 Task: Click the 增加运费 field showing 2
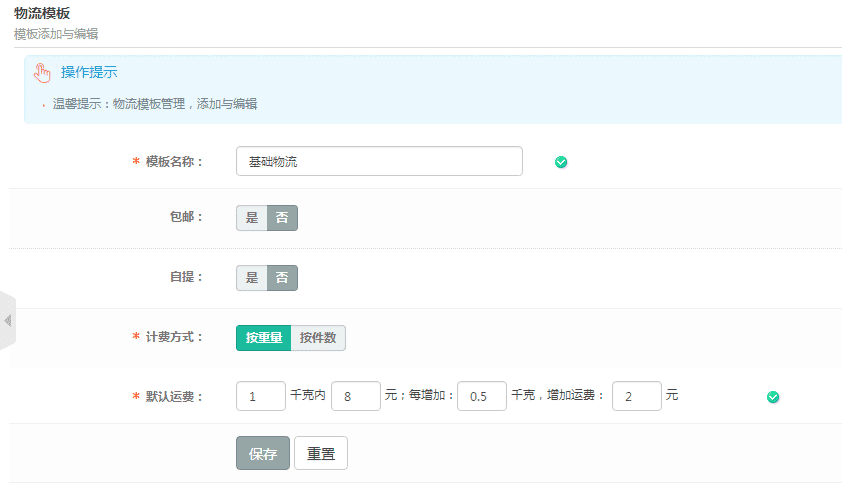(636, 397)
